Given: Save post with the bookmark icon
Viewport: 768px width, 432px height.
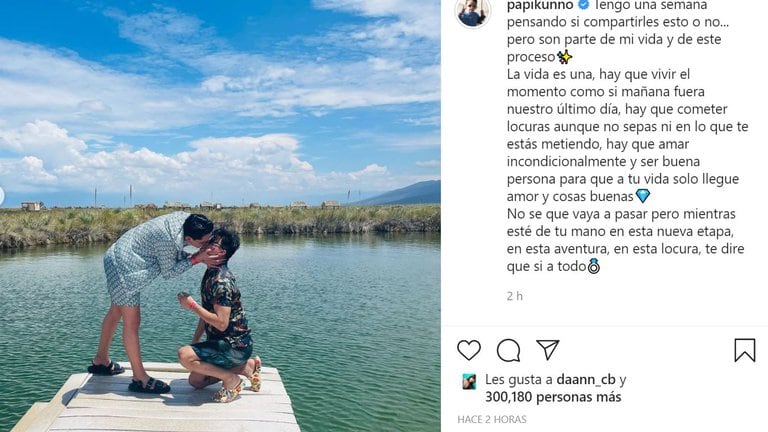Looking at the screenshot, I should tap(744, 350).
